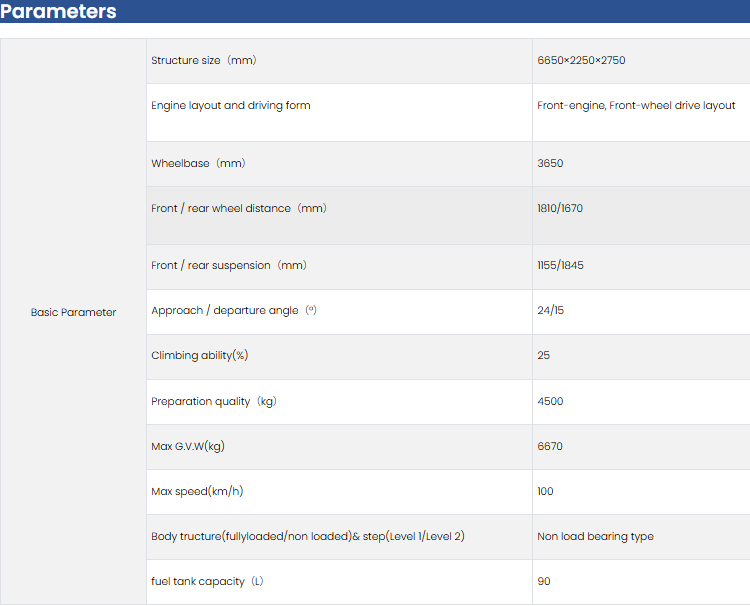
Task: Select the 3650 wheelbase value
Action: [551, 163]
